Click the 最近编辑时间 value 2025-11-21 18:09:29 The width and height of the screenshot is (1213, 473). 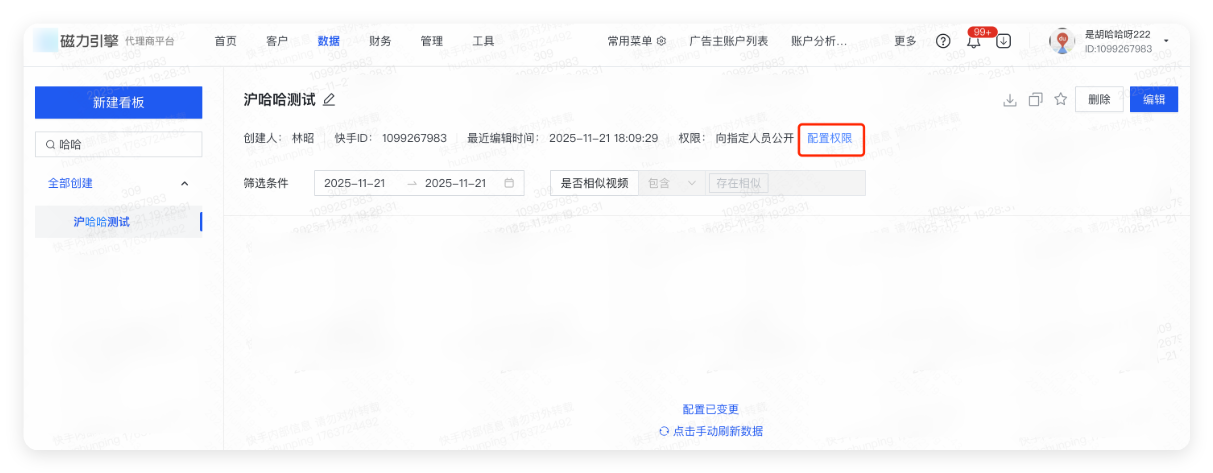[x=603, y=138]
